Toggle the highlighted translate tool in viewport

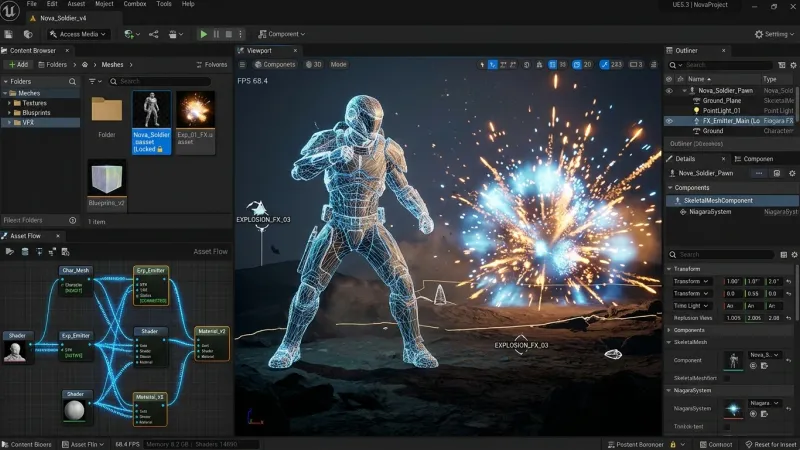point(492,65)
